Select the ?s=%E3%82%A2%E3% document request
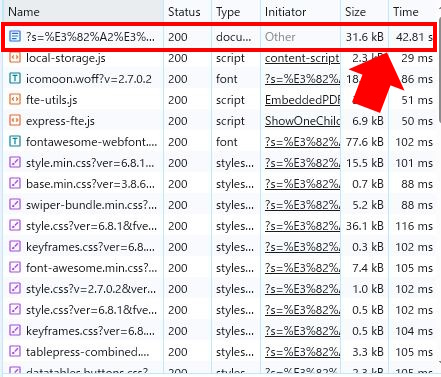The height and width of the screenshot is (377, 441). coord(90,37)
